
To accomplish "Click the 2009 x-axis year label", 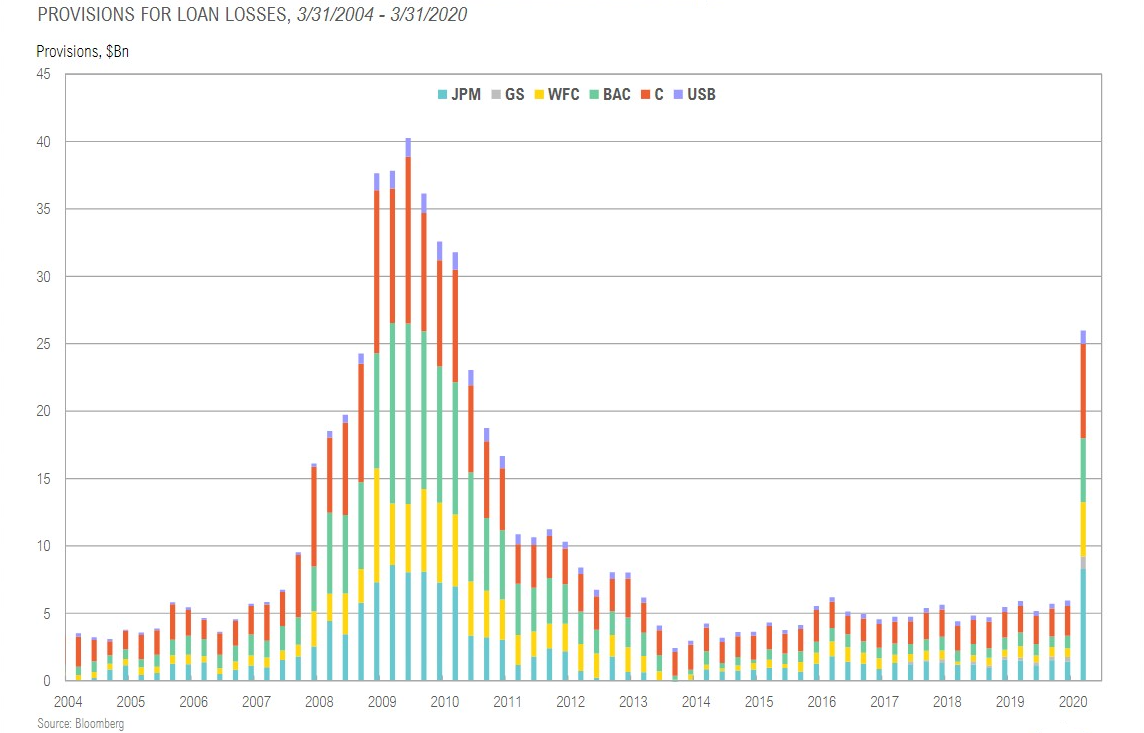I will [380, 702].
